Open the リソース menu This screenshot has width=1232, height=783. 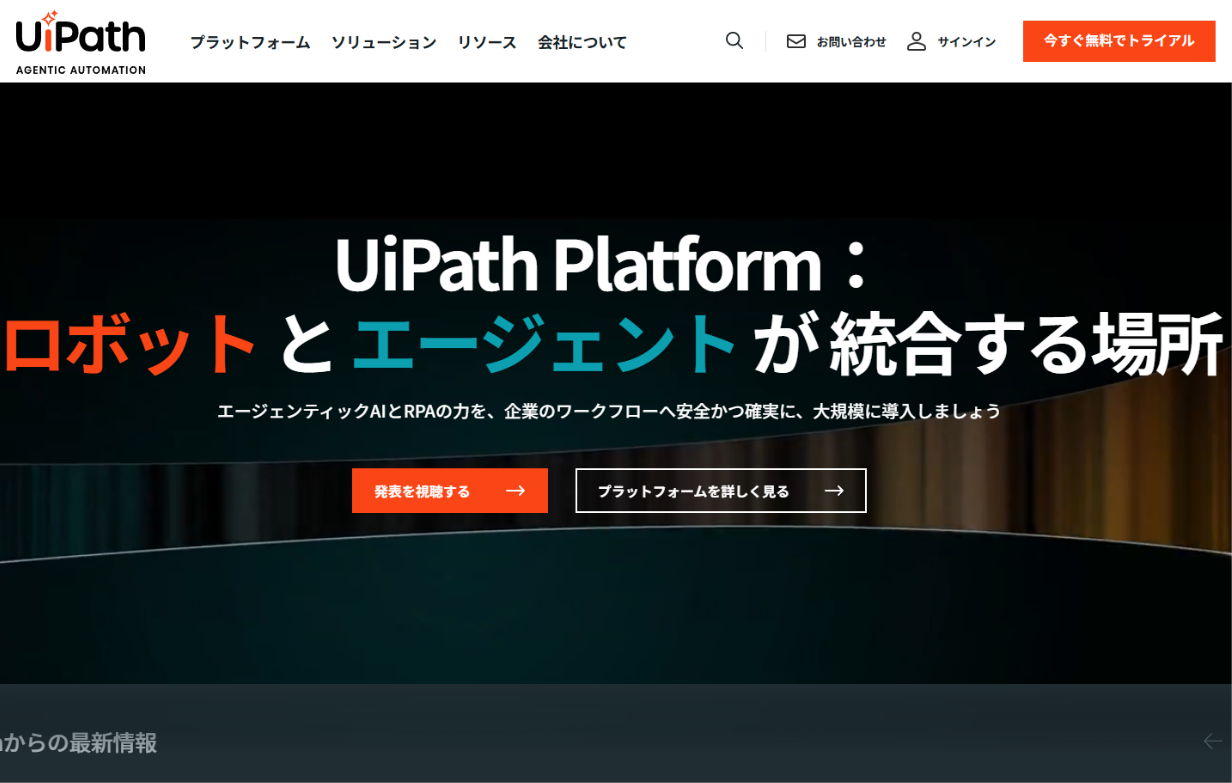487,42
